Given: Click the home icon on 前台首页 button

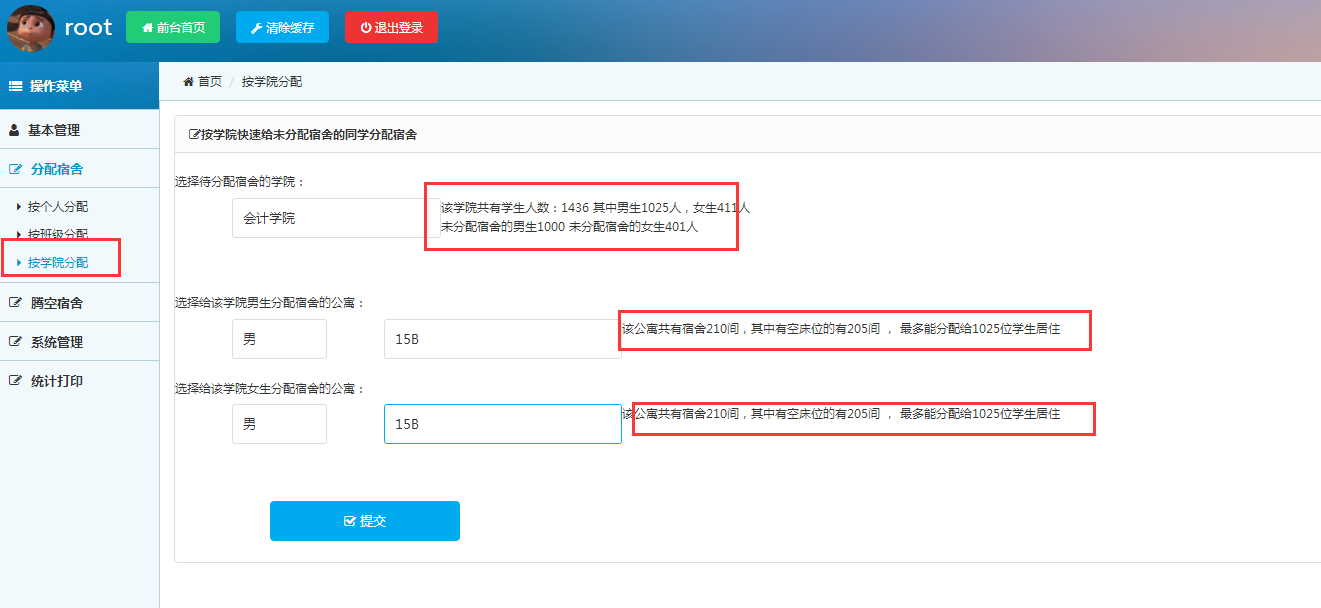Looking at the screenshot, I should pyautogui.click(x=147, y=27).
